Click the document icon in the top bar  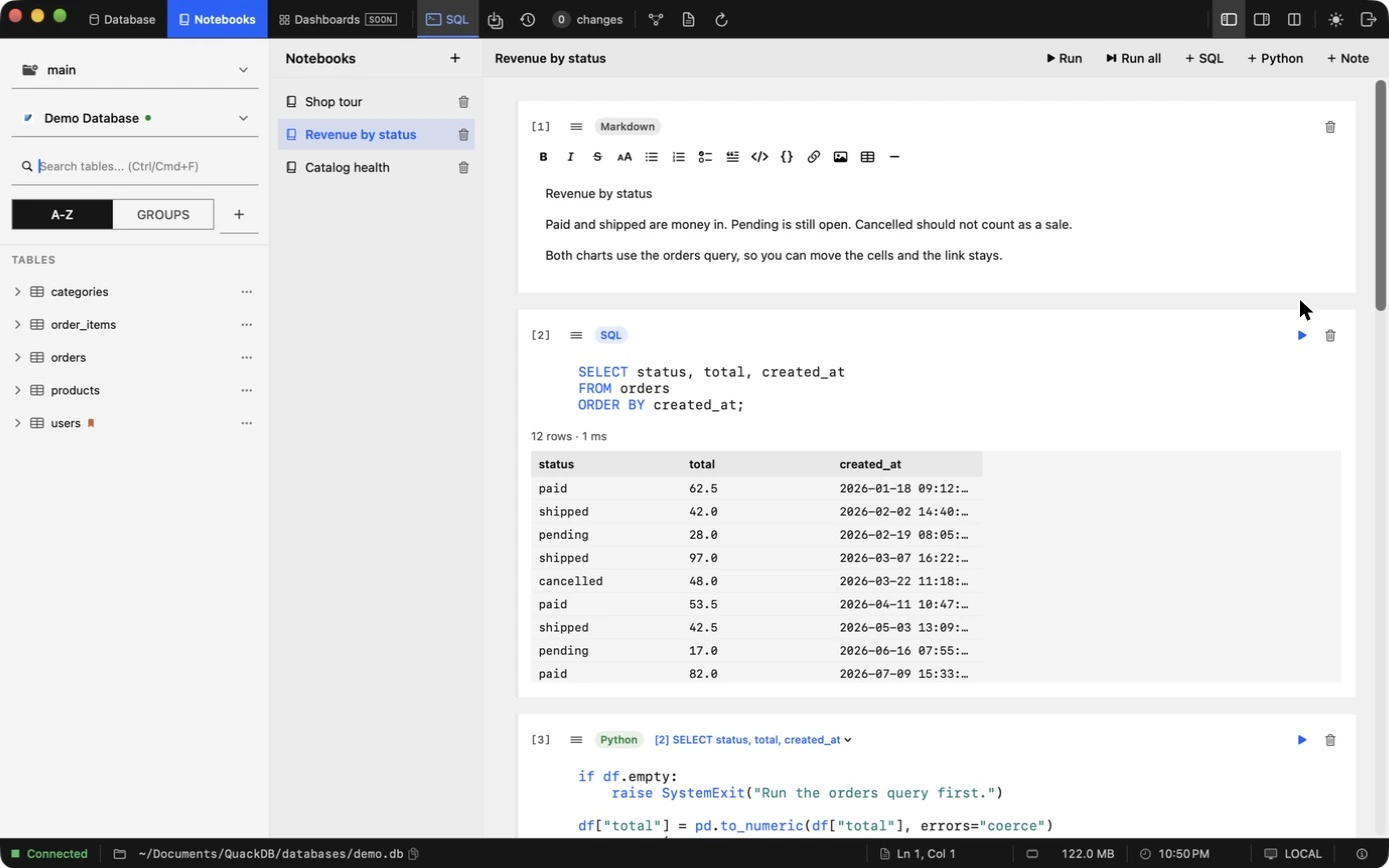(688, 19)
